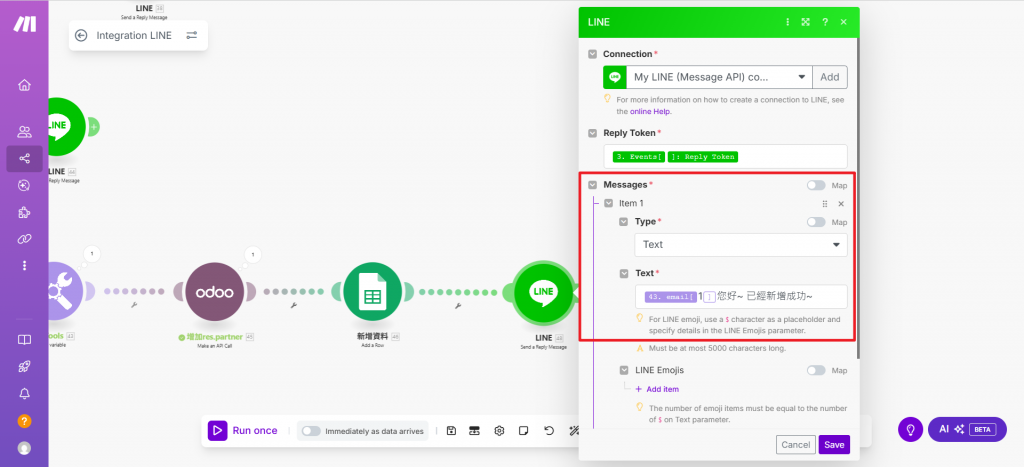
Task: Collapse the Text field chevron box
Action: tap(624, 273)
